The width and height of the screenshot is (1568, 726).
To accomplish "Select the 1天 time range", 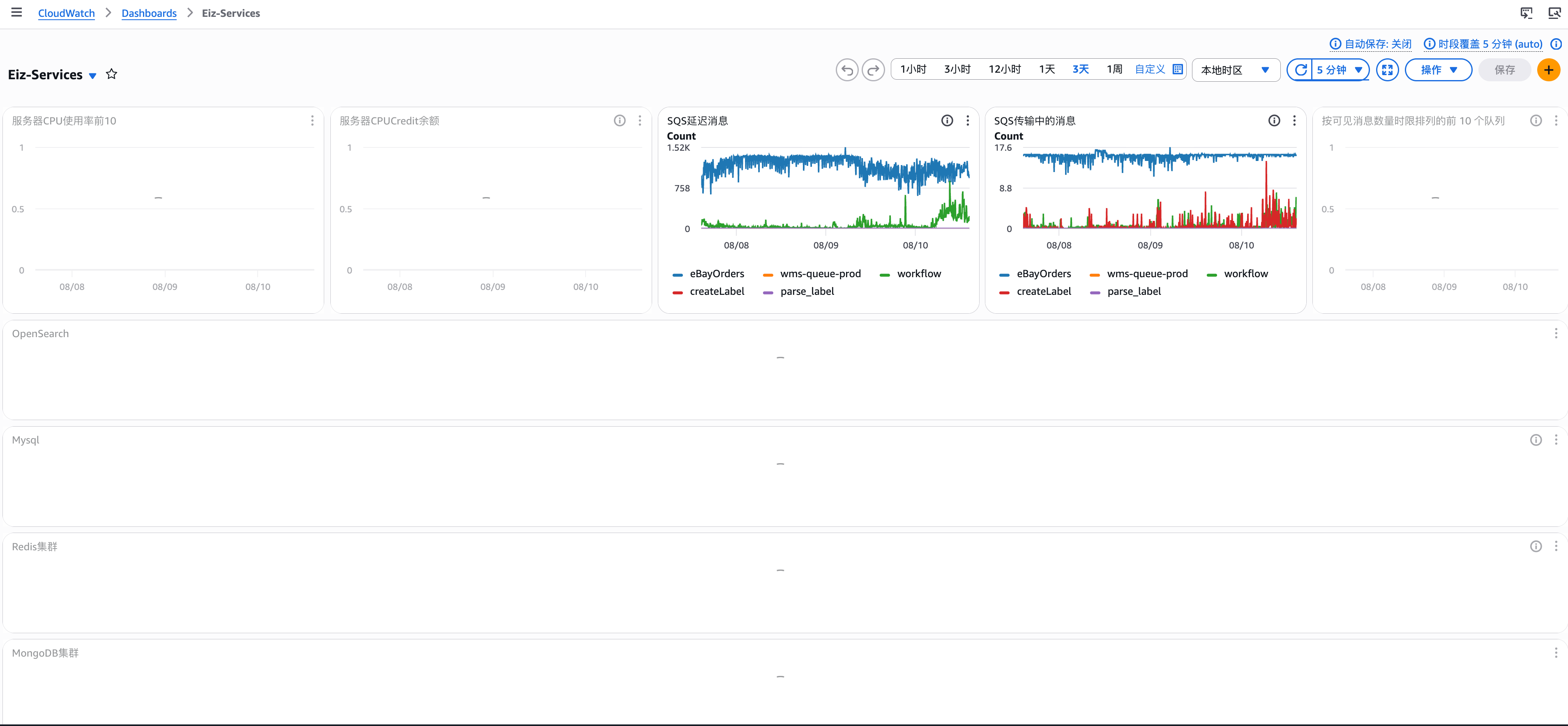I will click(1046, 69).
